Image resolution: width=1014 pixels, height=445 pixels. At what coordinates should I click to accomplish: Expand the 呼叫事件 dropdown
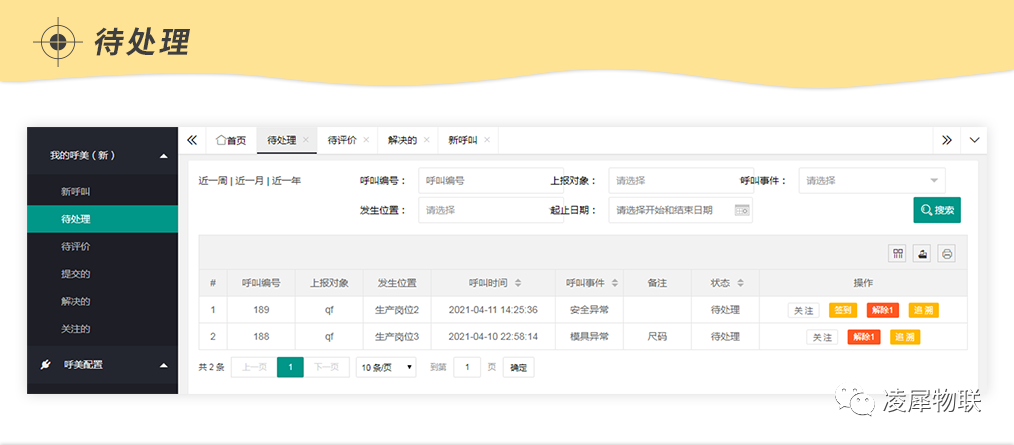click(x=934, y=181)
